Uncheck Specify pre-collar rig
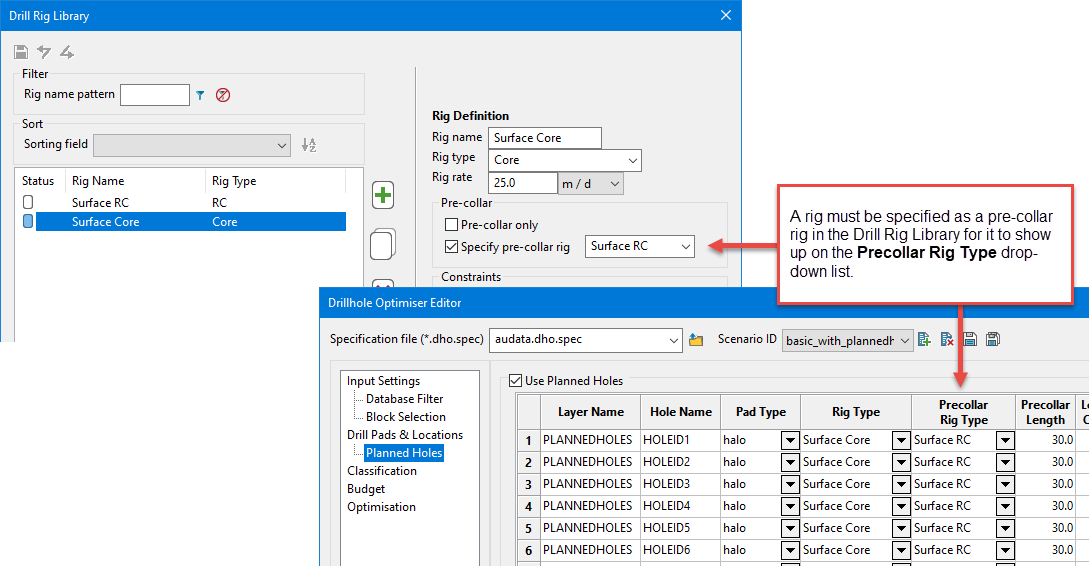This screenshot has height=566, width=1089. click(452, 246)
